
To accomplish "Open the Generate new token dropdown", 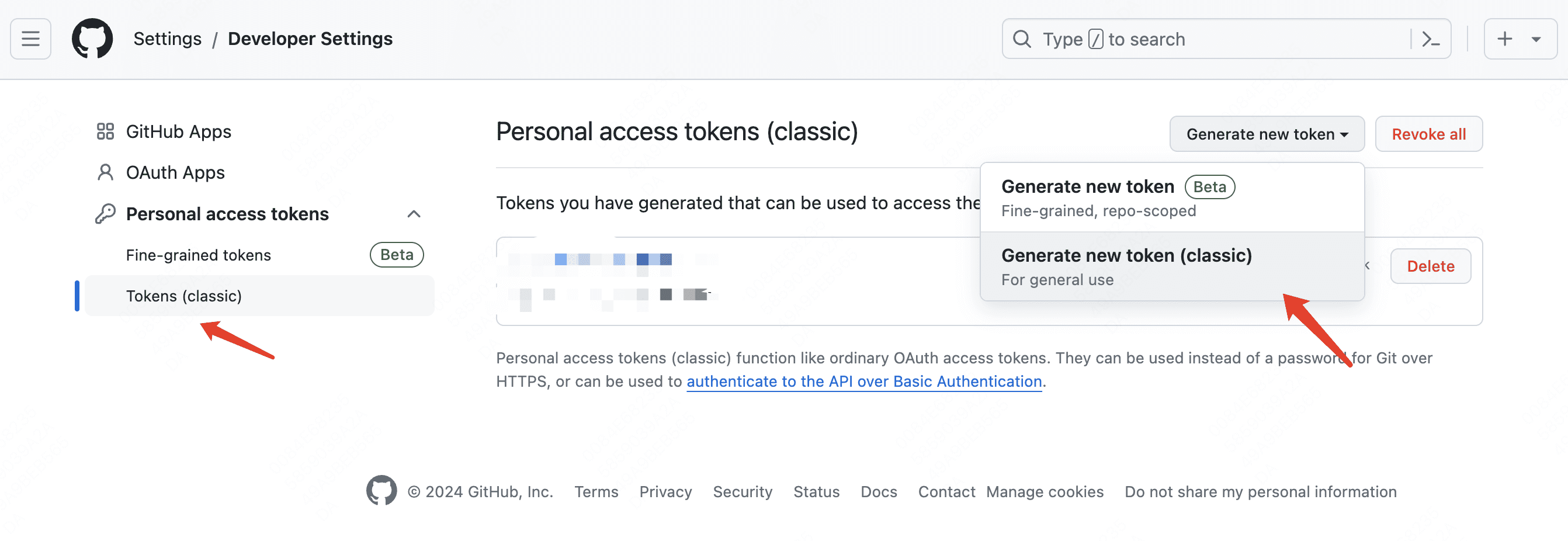I will click(1267, 134).
